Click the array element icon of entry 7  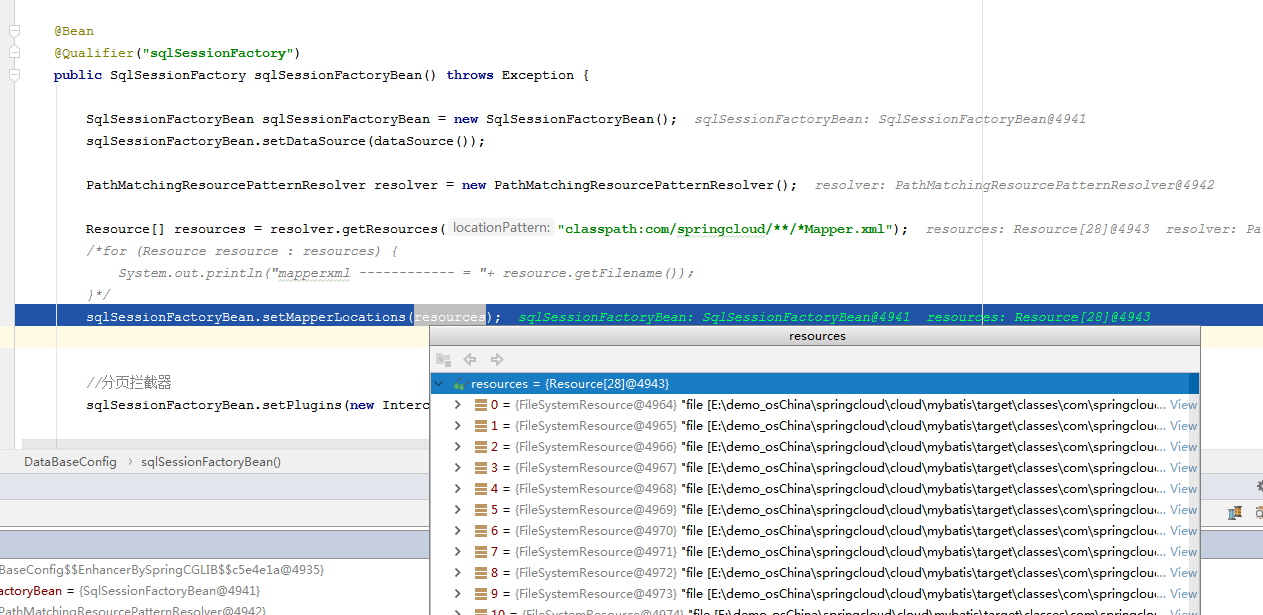[x=481, y=552]
